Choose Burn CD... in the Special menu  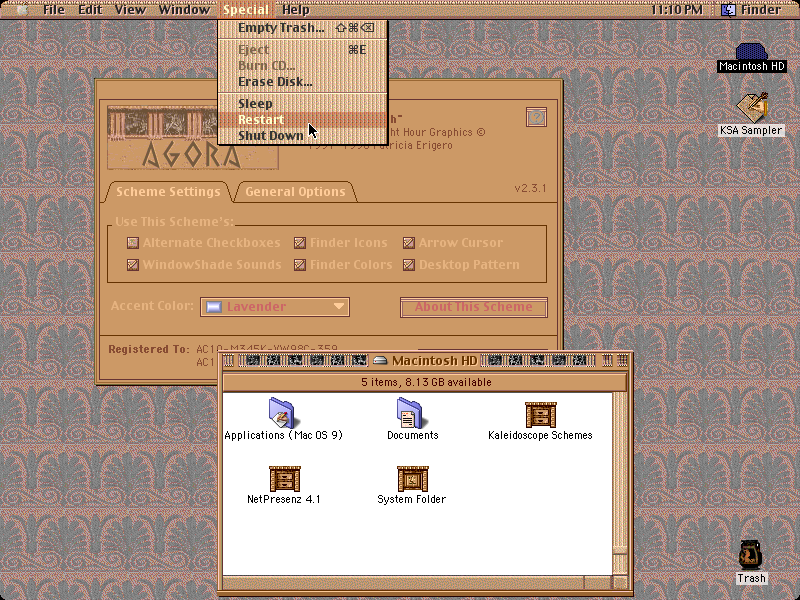pos(303,65)
